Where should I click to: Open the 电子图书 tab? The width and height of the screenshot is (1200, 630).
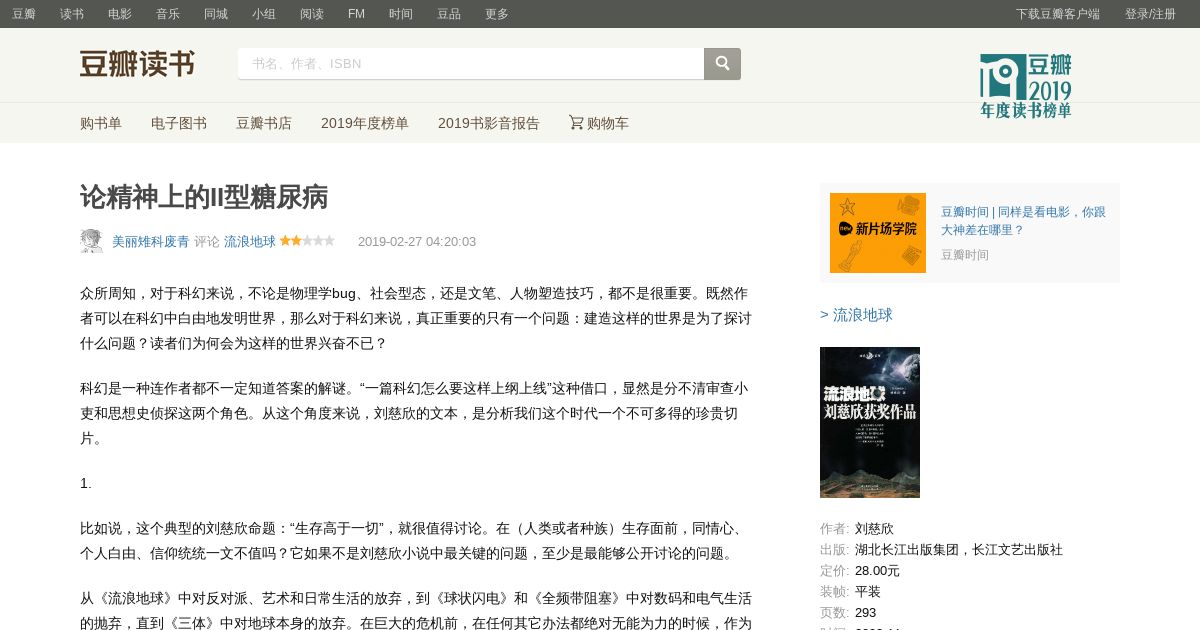179,123
